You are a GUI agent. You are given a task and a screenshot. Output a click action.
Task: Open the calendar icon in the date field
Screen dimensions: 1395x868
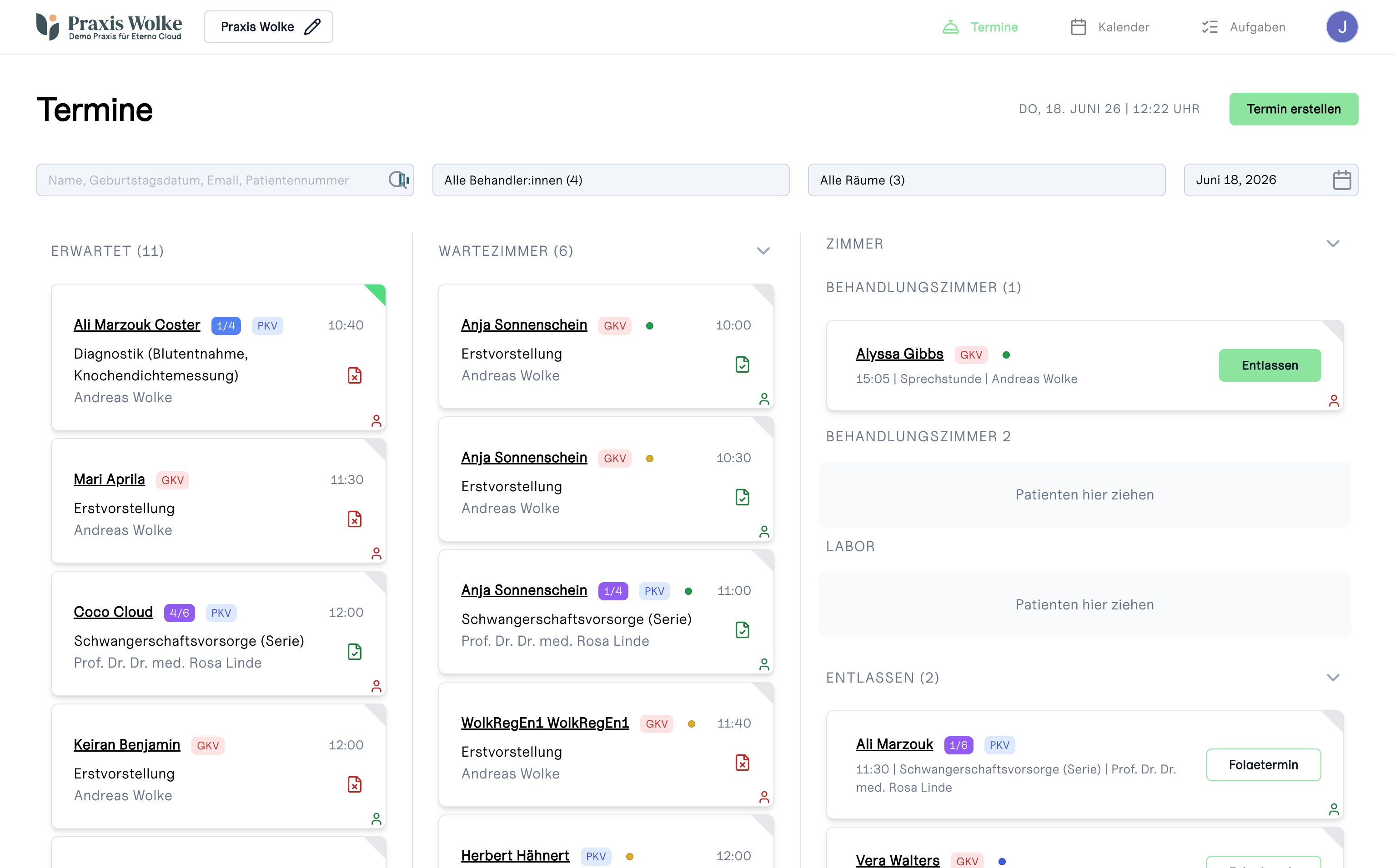tap(1342, 180)
